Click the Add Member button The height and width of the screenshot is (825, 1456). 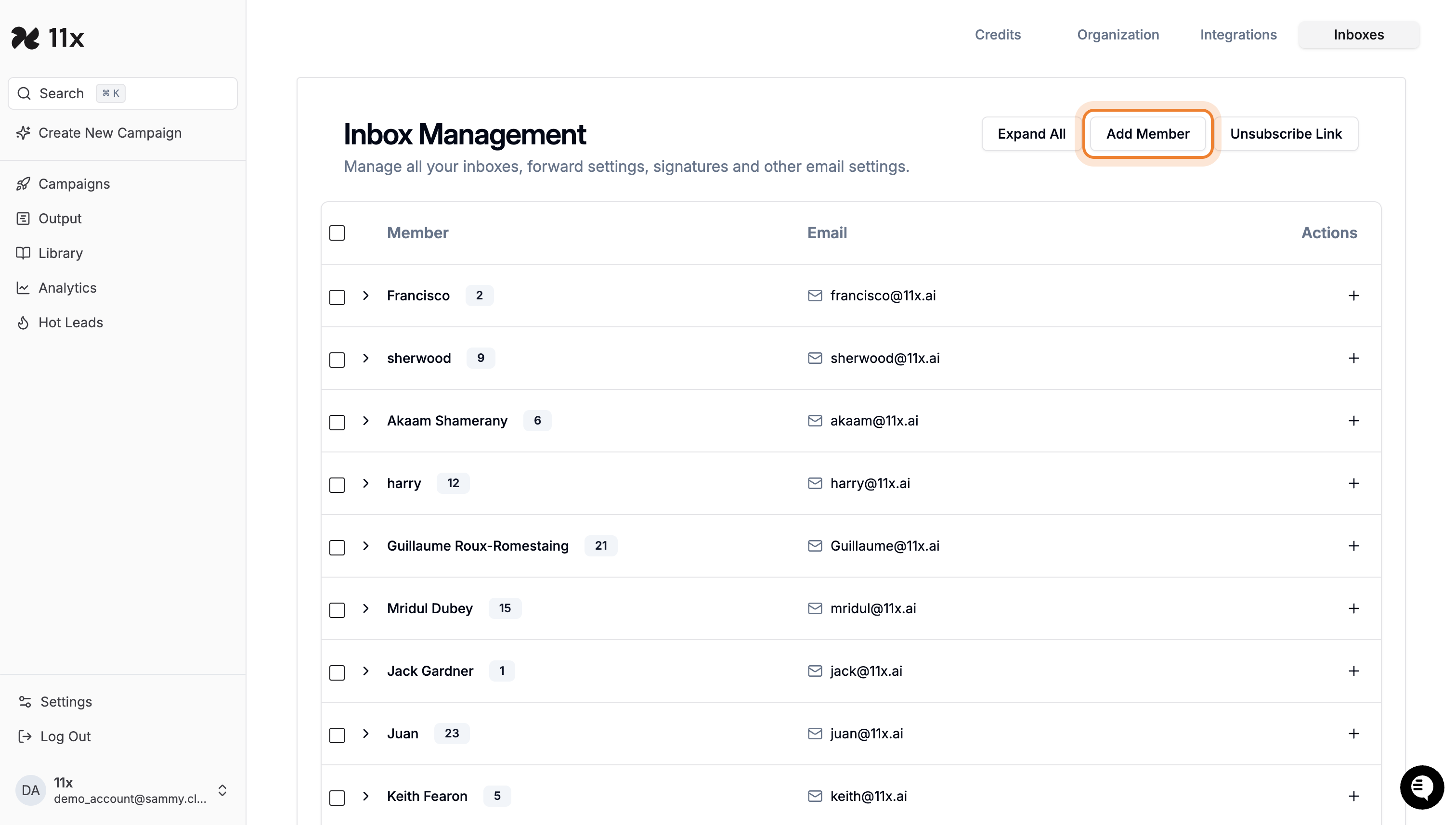[x=1148, y=134]
